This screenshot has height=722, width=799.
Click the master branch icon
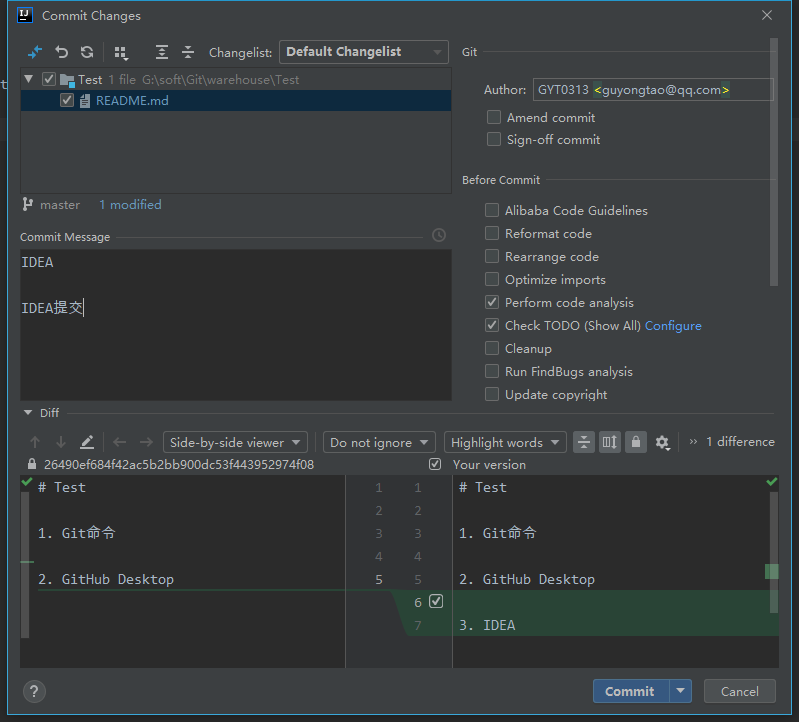click(x=28, y=204)
